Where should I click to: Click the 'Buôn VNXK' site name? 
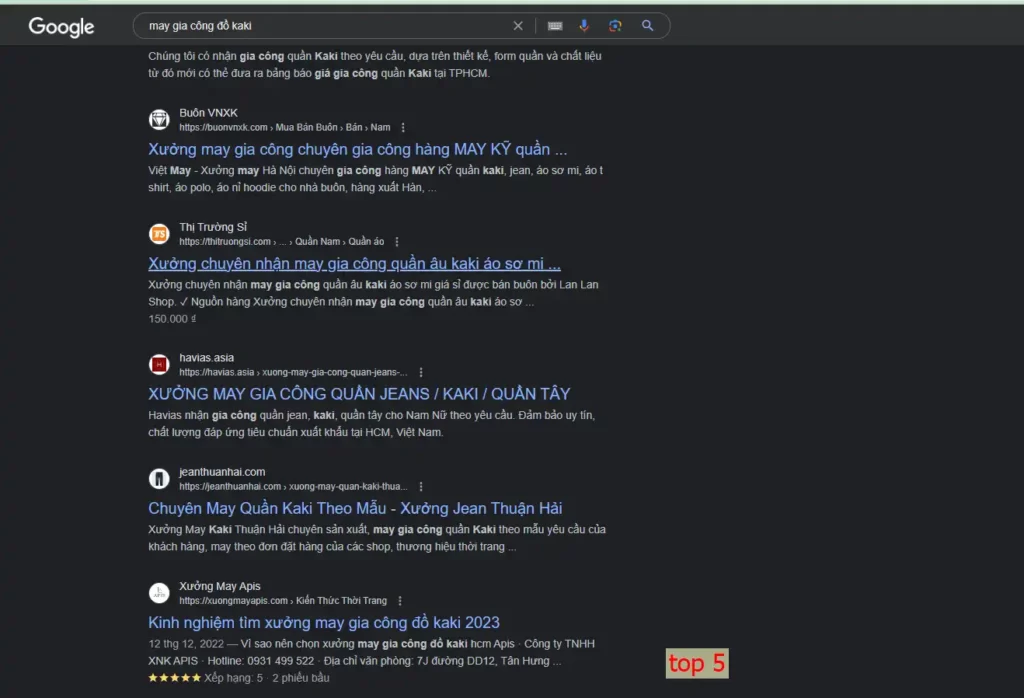click(x=208, y=113)
